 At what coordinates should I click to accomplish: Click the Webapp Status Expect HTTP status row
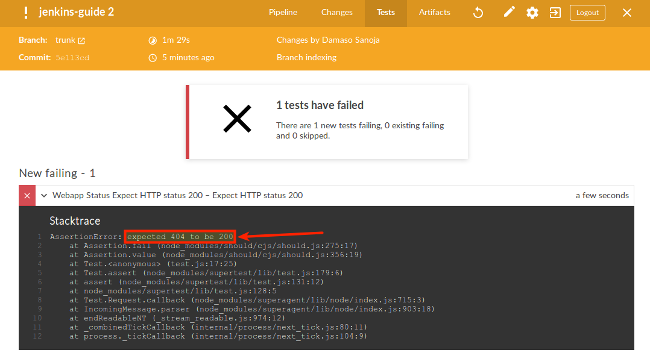(x=326, y=195)
